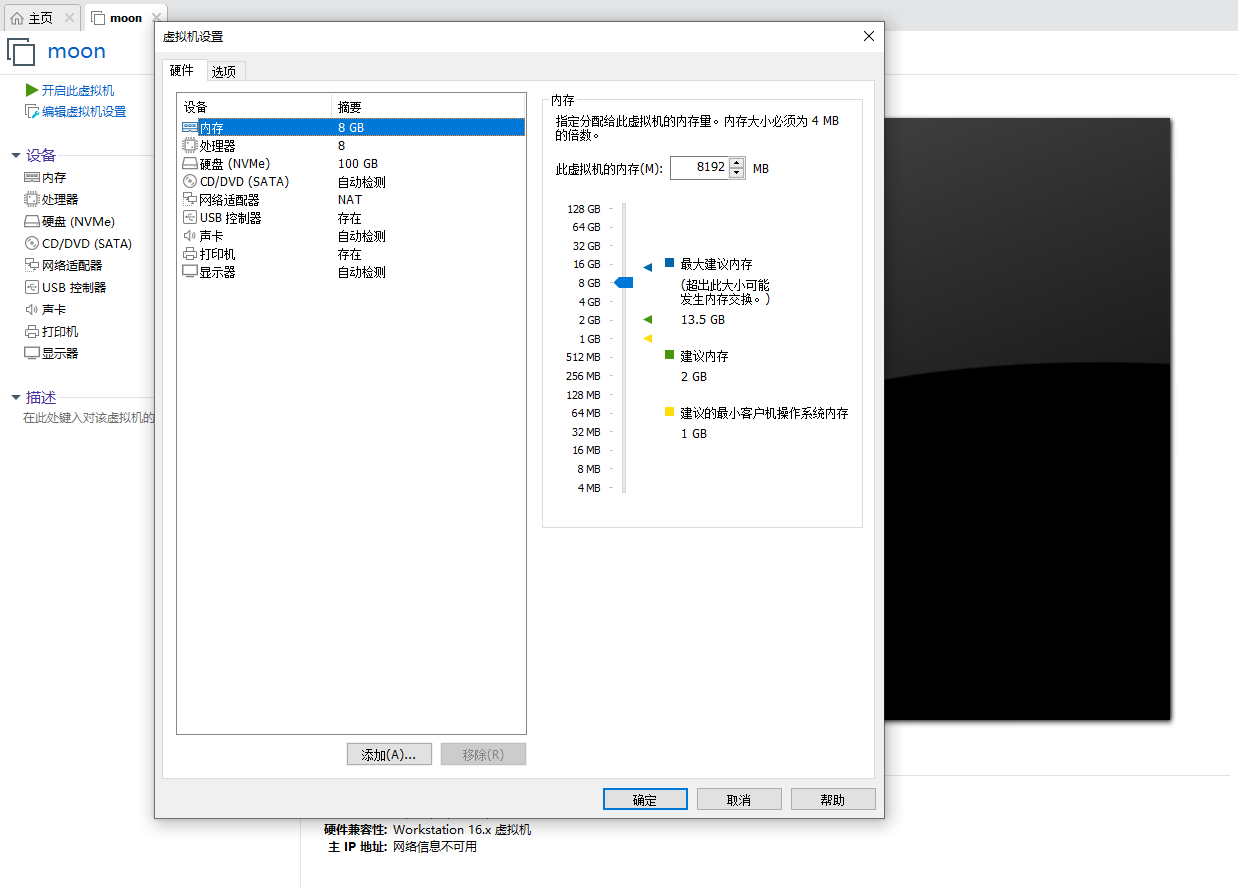
Task: Click the 编辑虚拟机设置 edit icon
Action: tap(32, 111)
